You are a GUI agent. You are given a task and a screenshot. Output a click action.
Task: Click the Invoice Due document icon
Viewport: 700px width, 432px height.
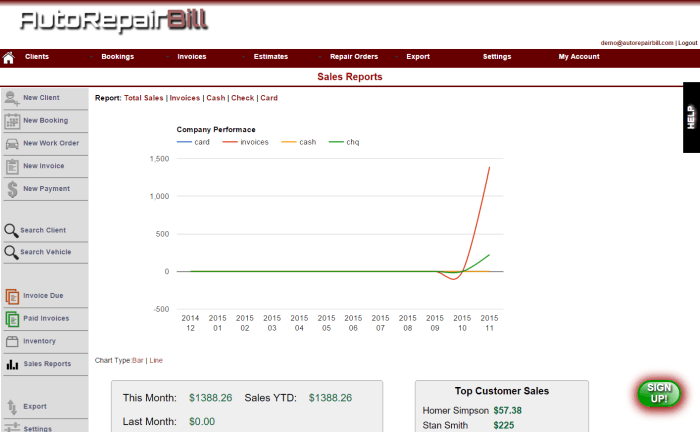[12, 296]
